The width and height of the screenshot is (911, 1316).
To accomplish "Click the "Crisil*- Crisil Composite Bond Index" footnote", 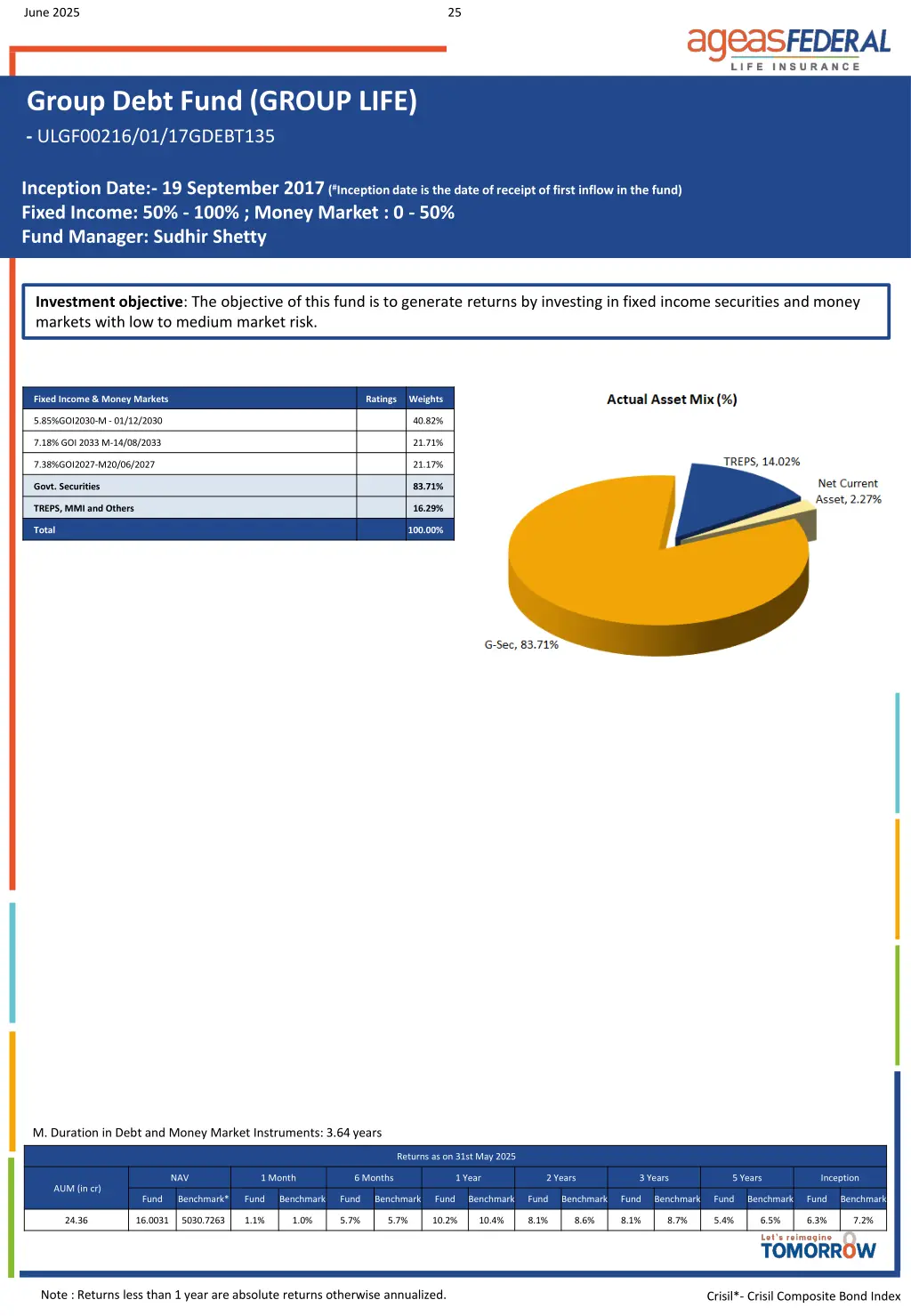I will pyautogui.click(x=804, y=1296).
